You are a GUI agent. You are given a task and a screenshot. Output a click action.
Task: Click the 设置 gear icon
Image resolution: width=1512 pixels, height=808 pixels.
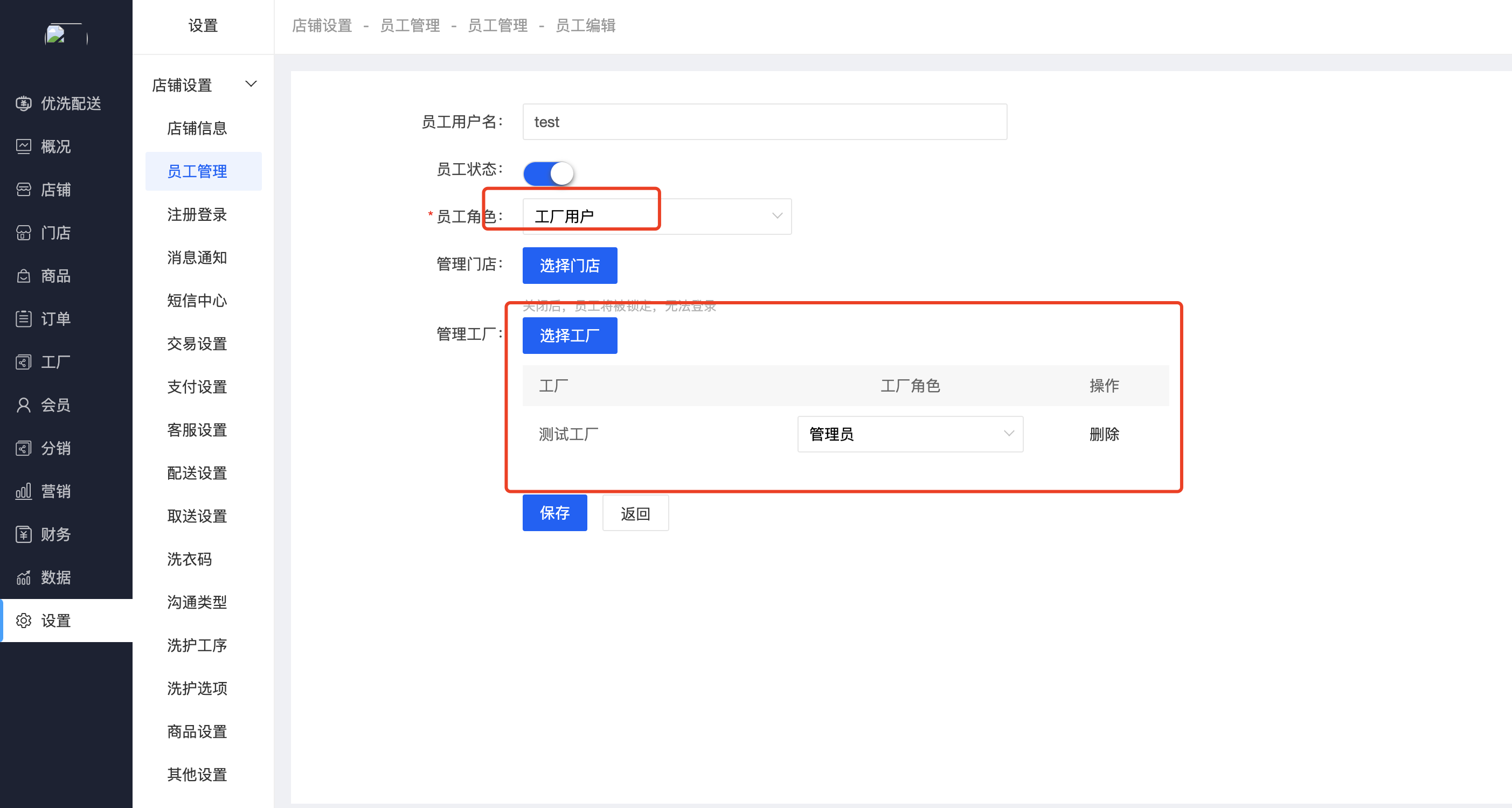click(24, 620)
